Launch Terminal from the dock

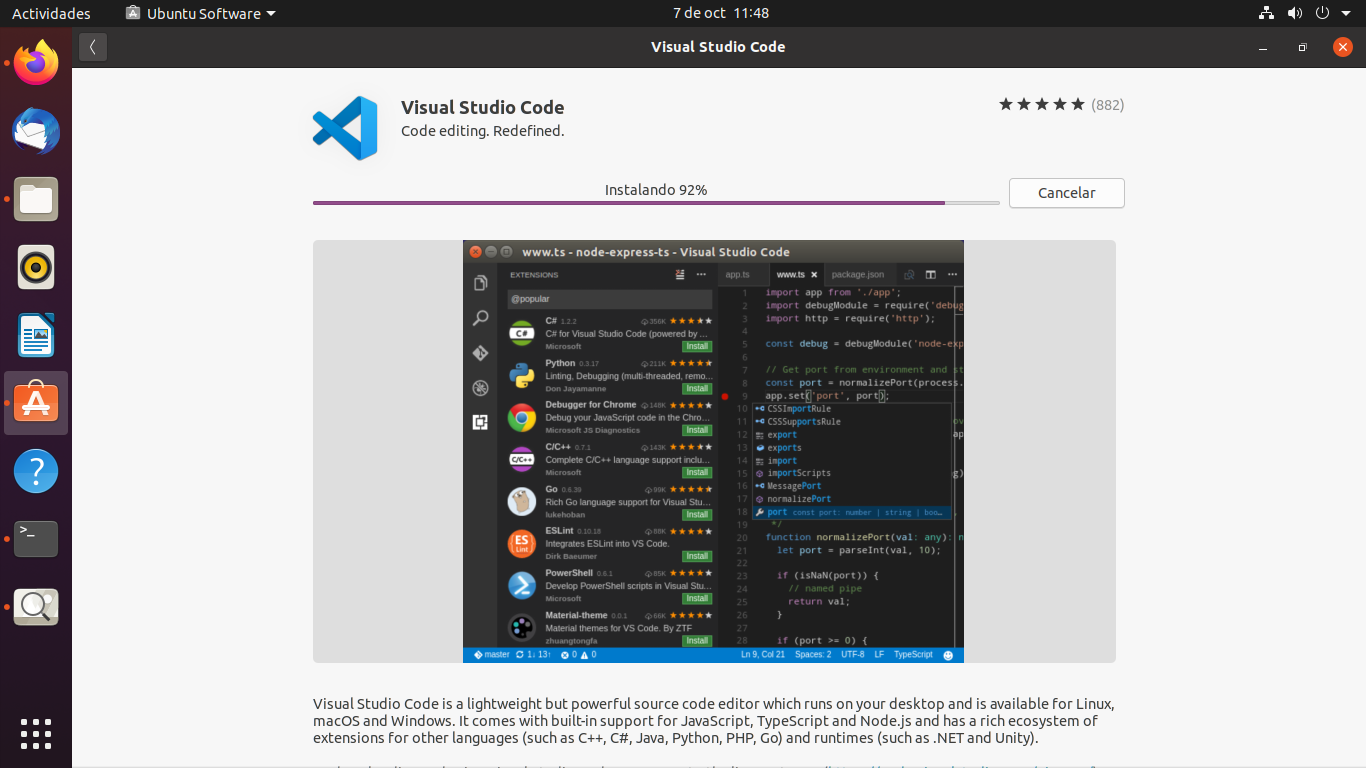pyautogui.click(x=36, y=539)
